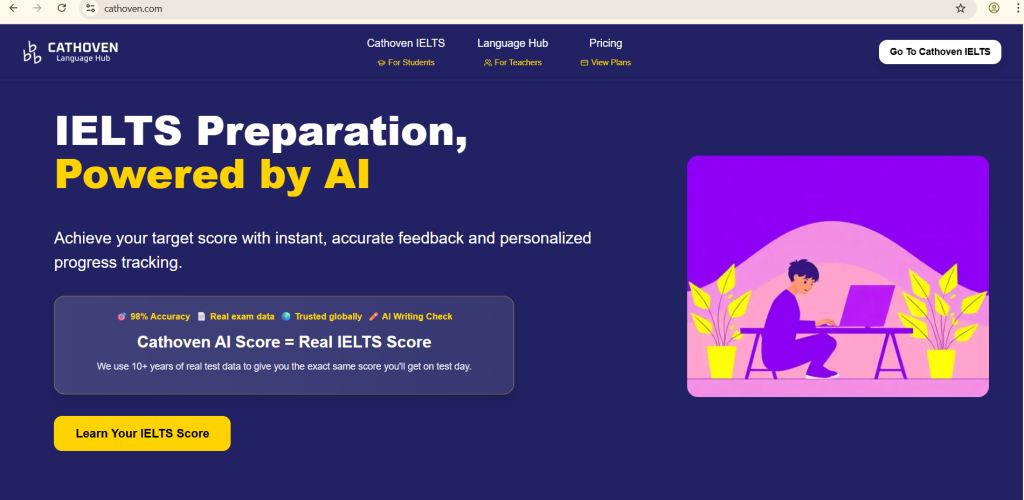Screen dimensions: 1024x500
Task: Open the View Plans link
Action: pyautogui.click(x=605, y=62)
